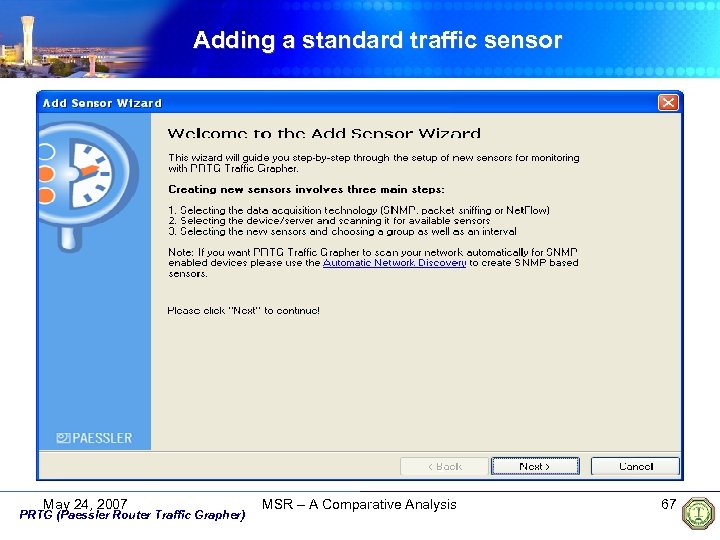This screenshot has height=540, width=720.
Task: Click the 'Welcome to the Add Sensor Wizard' heading
Action: 324,133
